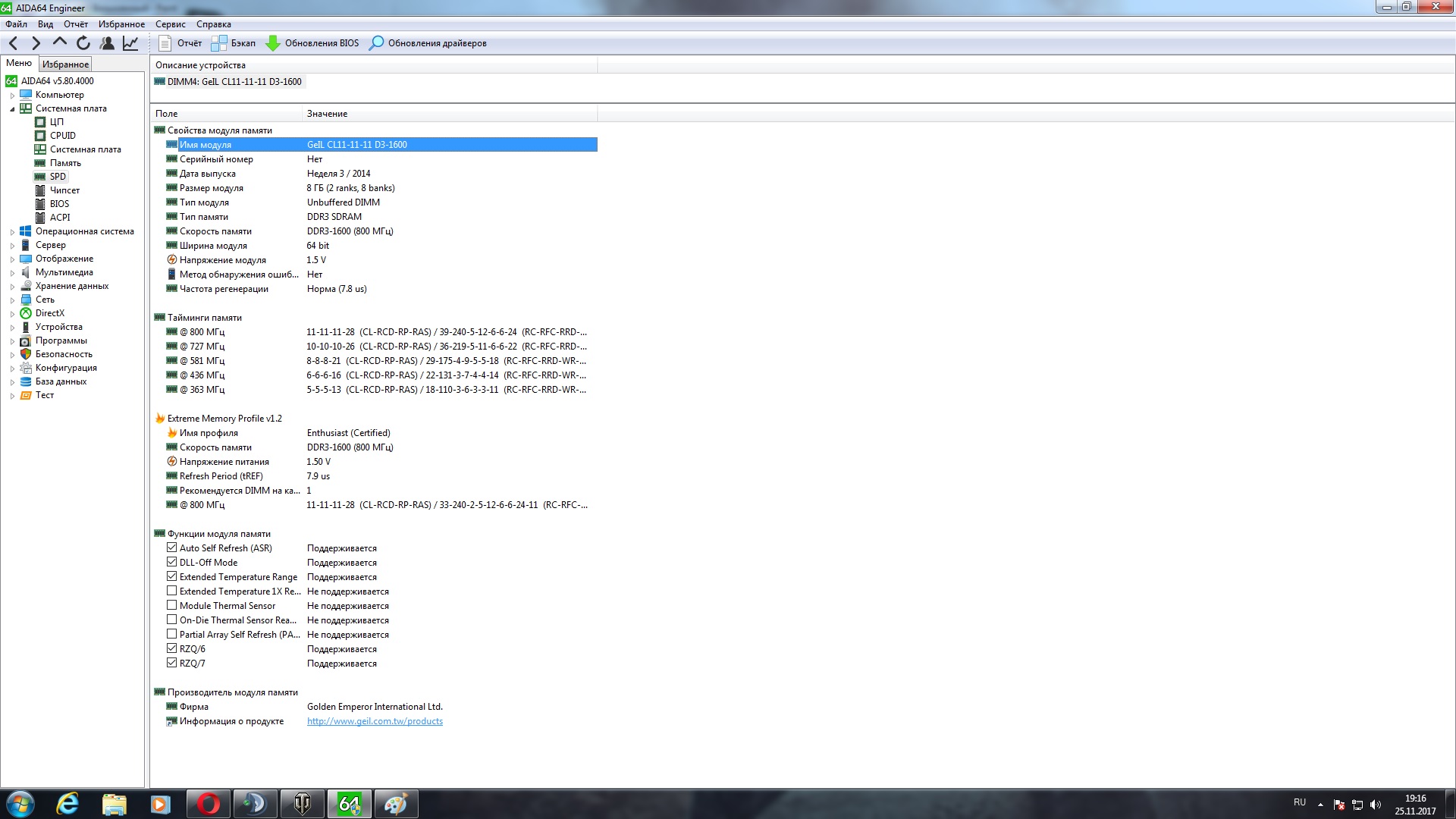The image size is (1456, 819).
Task: Toggle the RZQ/6 checkbox
Action: point(171,648)
